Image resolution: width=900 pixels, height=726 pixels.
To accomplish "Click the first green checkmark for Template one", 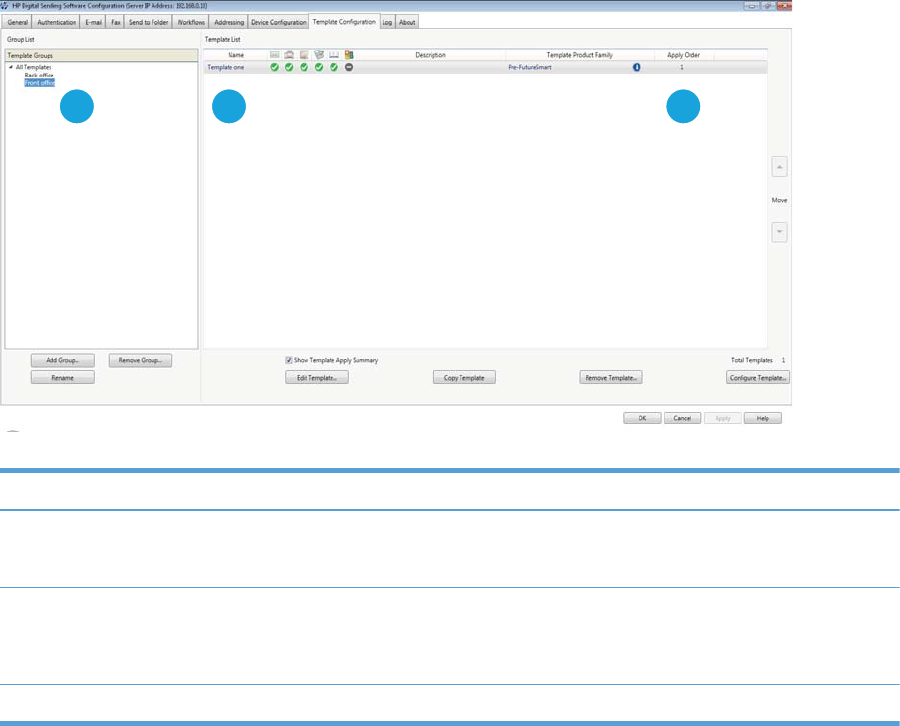I will (x=274, y=67).
